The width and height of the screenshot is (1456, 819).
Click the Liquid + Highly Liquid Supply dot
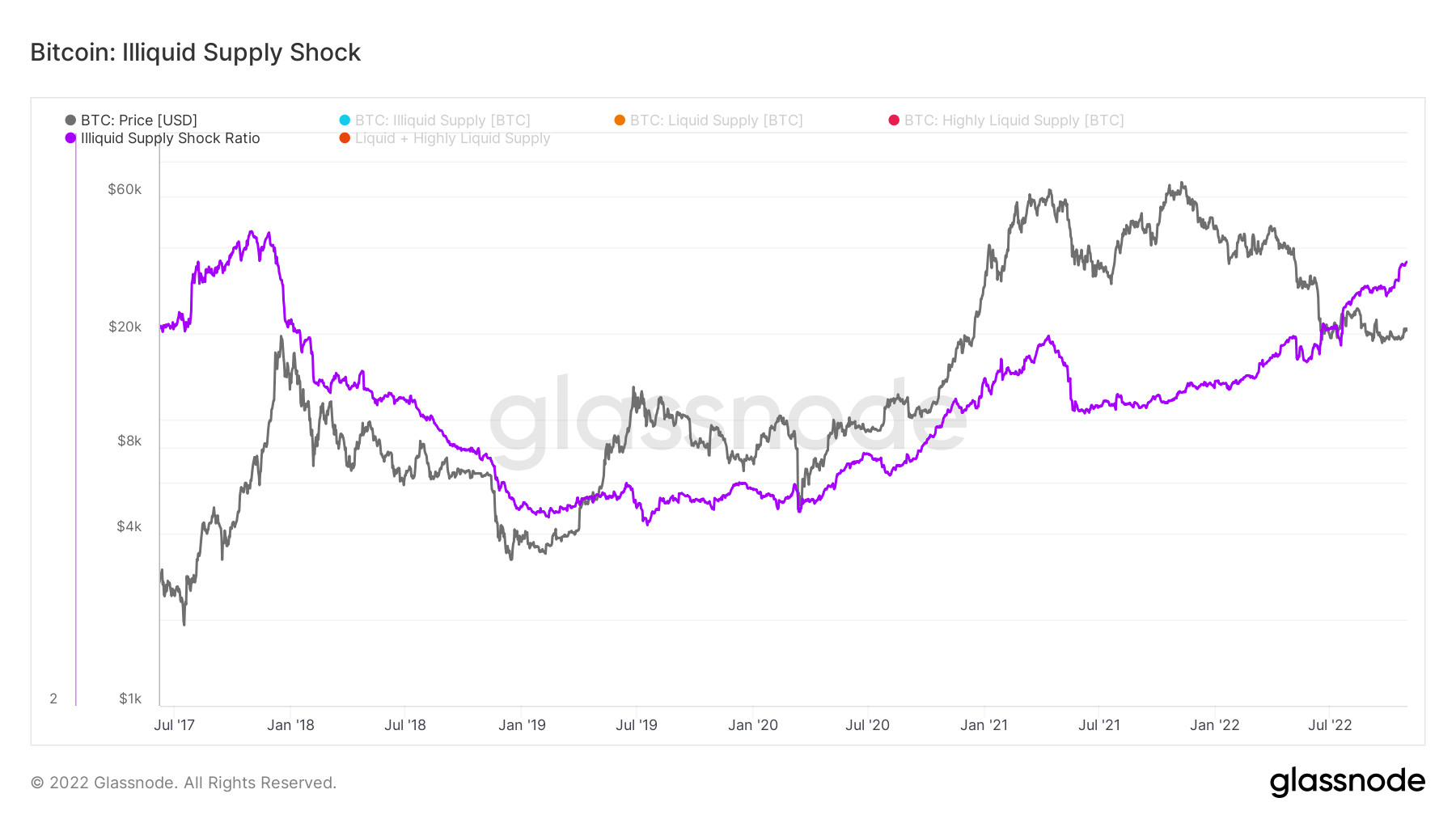(x=345, y=138)
